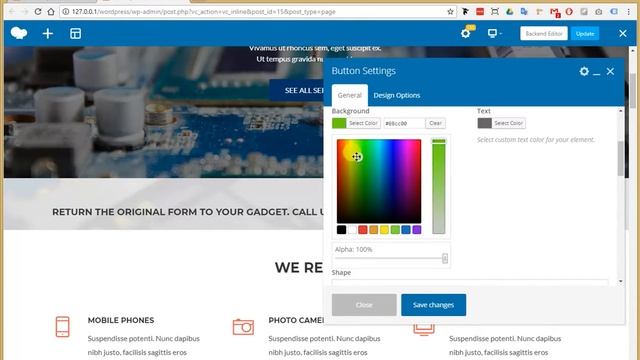This screenshot has width=640, height=360.
Task: Choose the blue palette swatch
Action: click(406, 230)
